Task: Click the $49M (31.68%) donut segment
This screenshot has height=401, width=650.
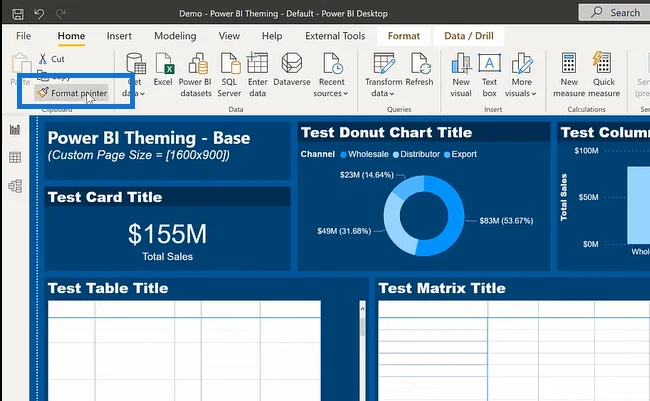Action: [x=396, y=226]
